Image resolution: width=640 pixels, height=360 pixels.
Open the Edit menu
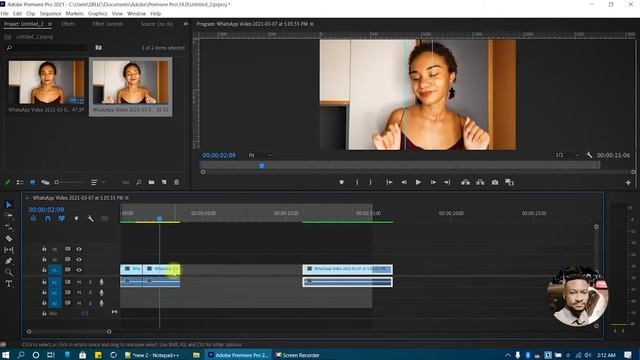(17, 13)
